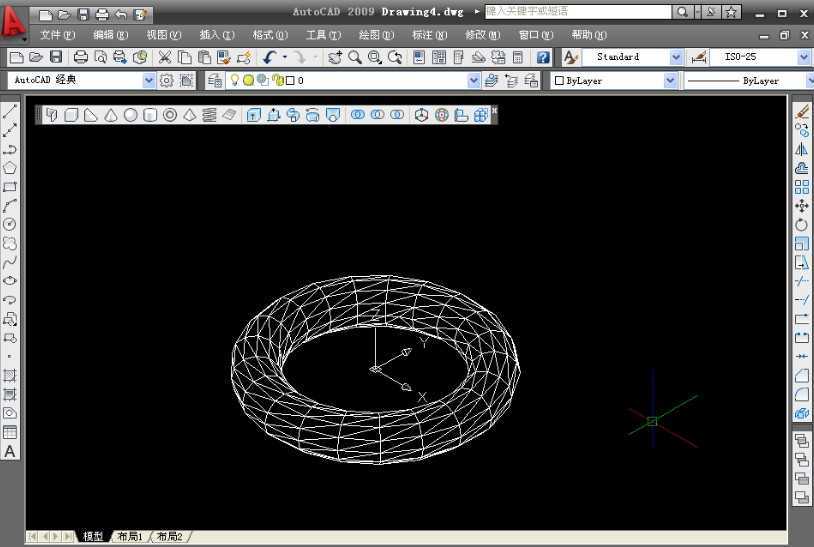
Task: Select the Torus tool
Action: coord(170,115)
